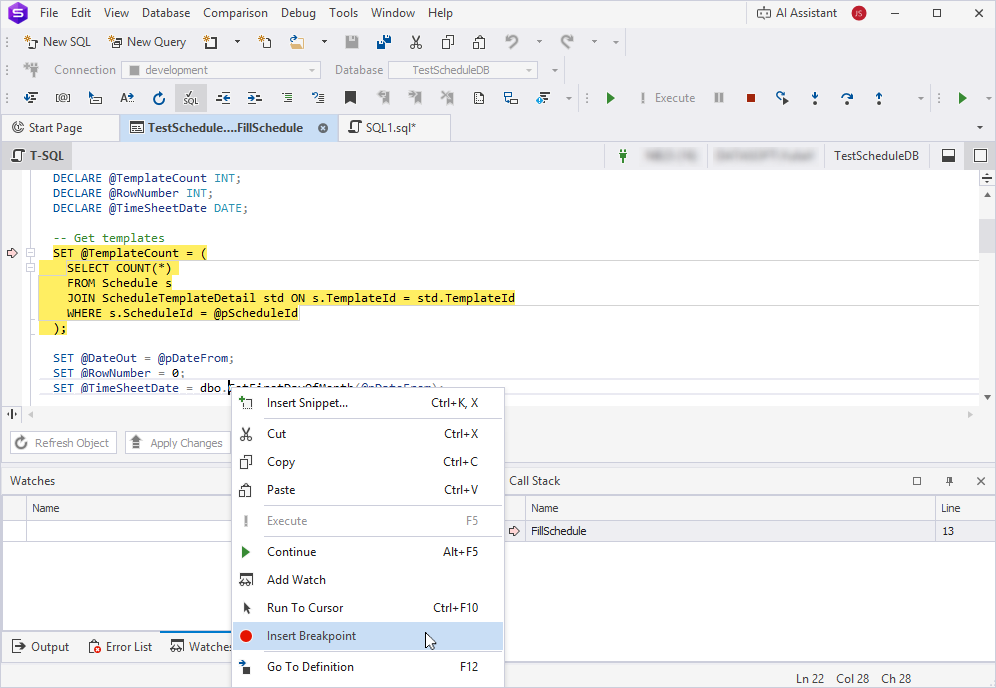The image size is (996, 688).
Task: Choose Insert Breakpoint from context menu
Action: pos(311,636)
